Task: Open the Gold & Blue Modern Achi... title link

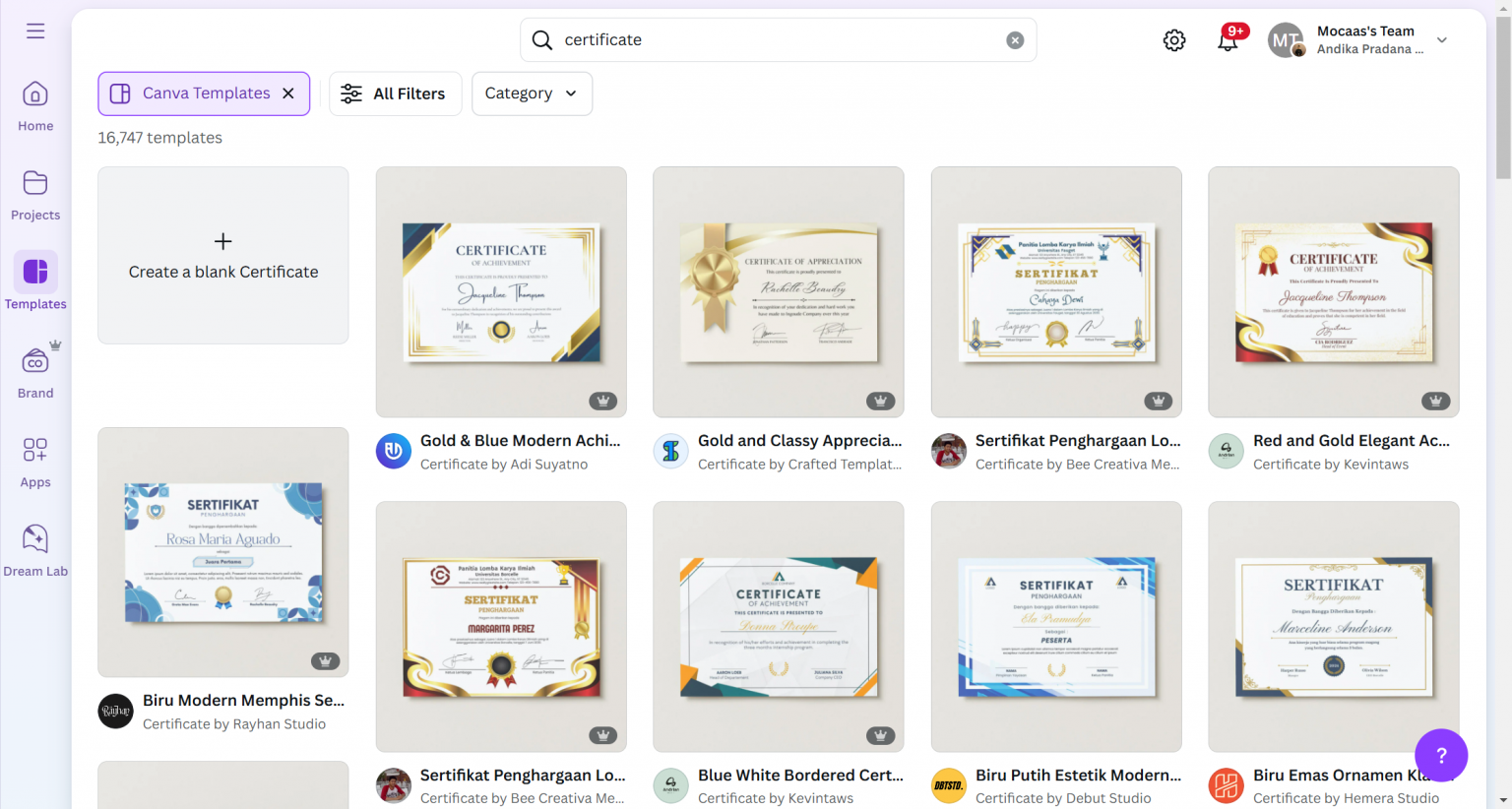Action: tap(521, 441)
